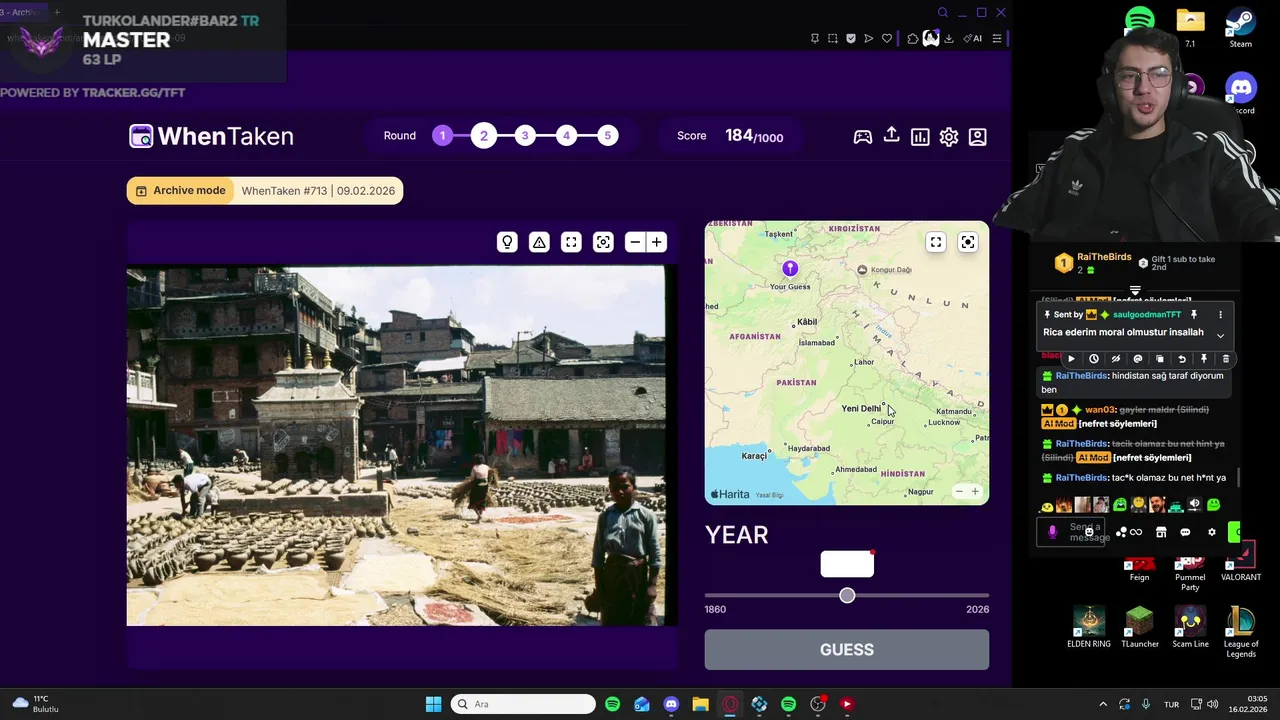Open the browser ad-block shield icon

pyautogui.click(x=851, y=38)
